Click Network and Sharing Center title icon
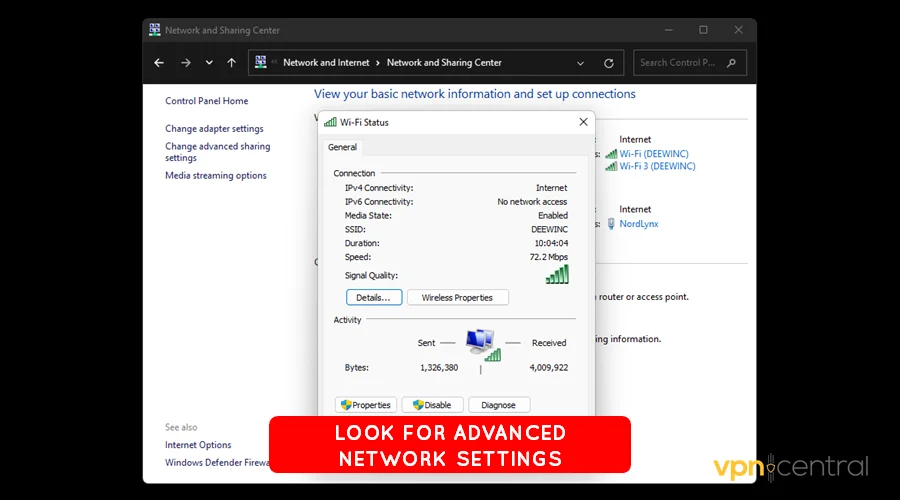Image resolution: width=900 pixels, height=500 pixels. click(154, 30)
